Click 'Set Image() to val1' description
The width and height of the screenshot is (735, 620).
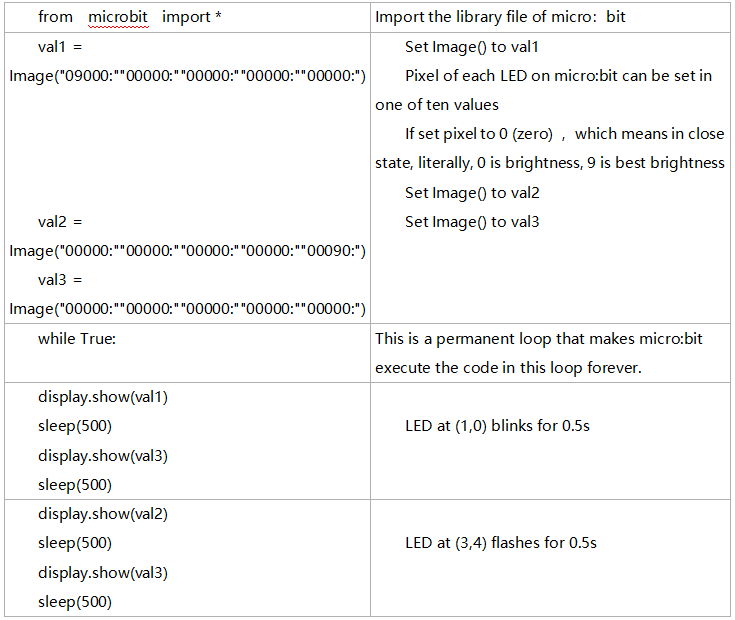point(472,47)
